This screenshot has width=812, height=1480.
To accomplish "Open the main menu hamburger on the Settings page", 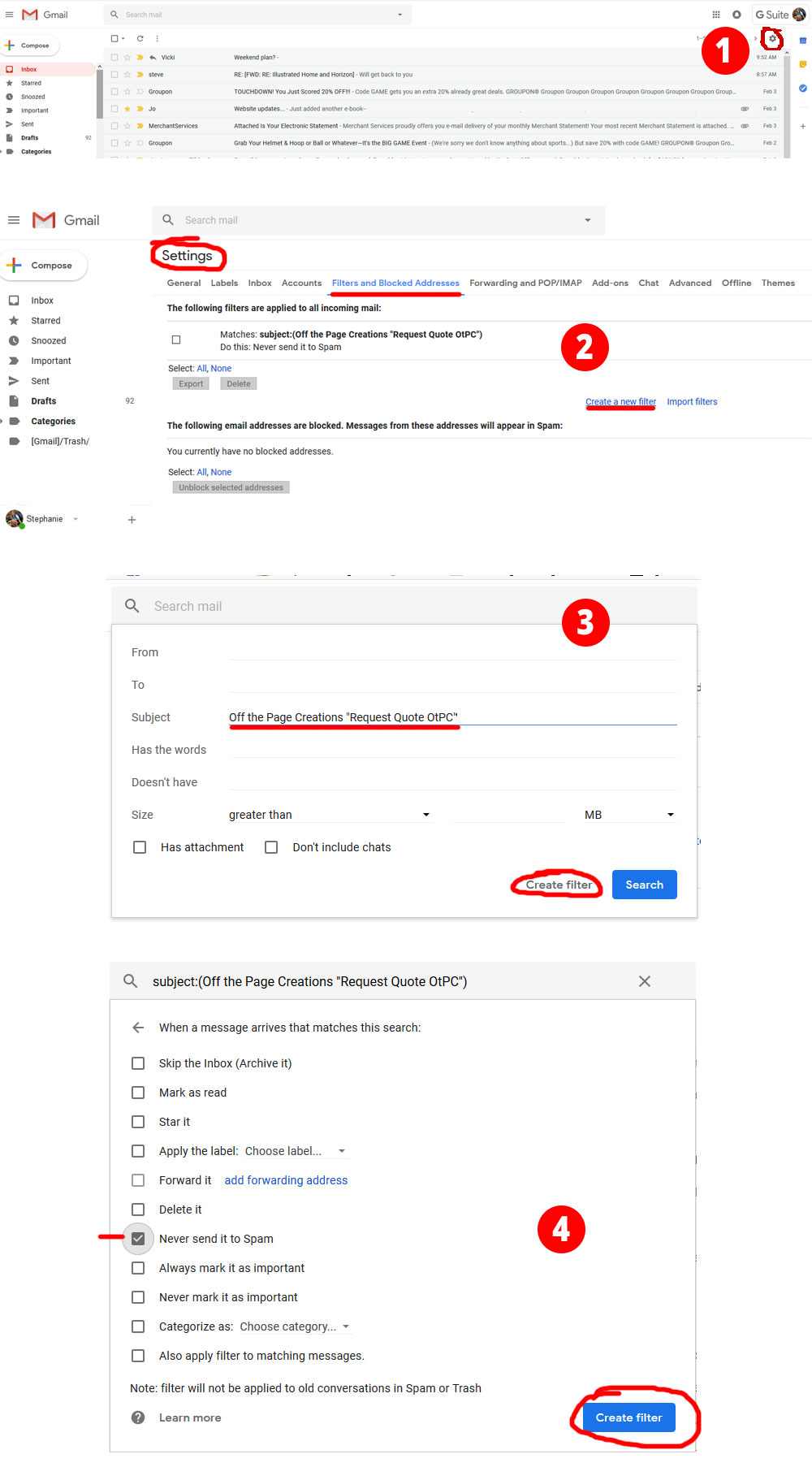I will (13, 220).
